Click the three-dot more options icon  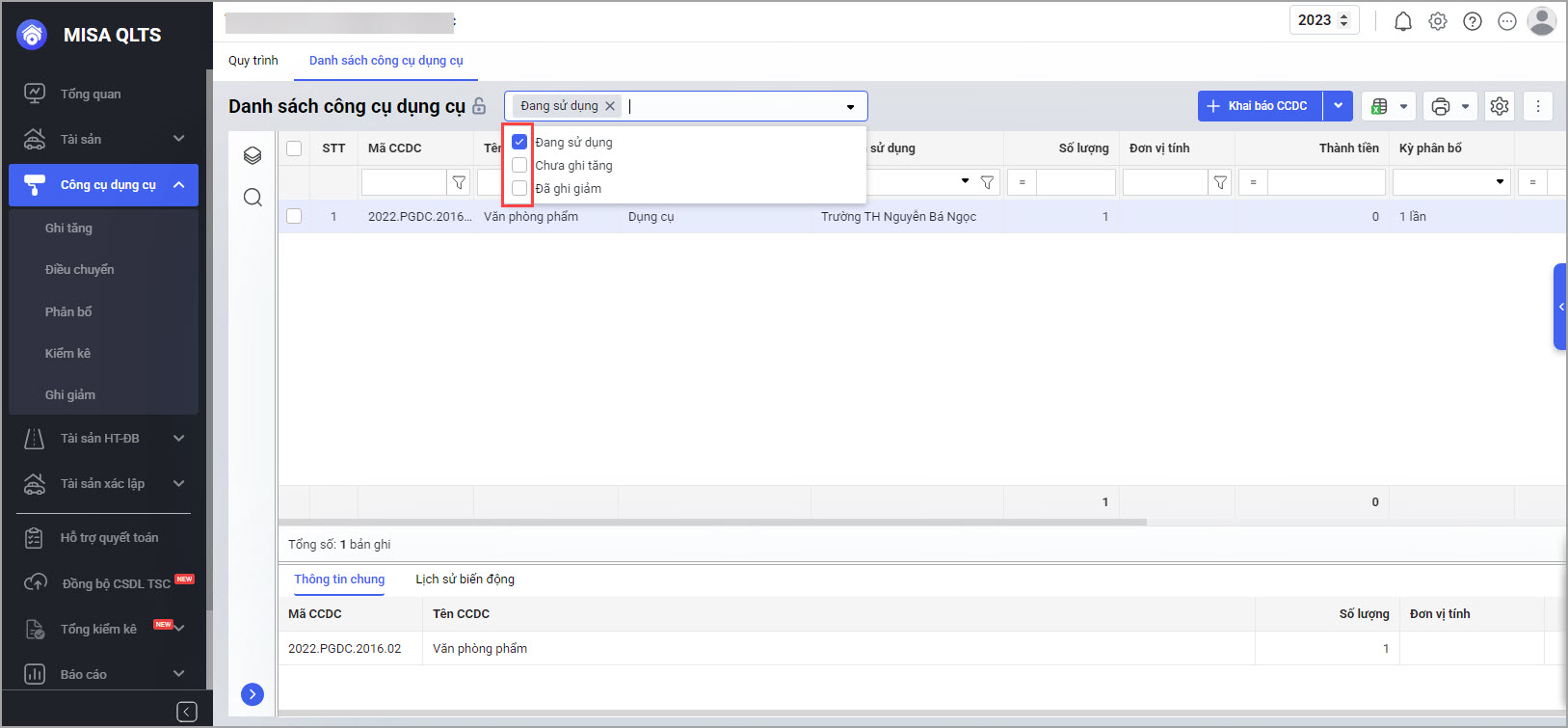1538,106
